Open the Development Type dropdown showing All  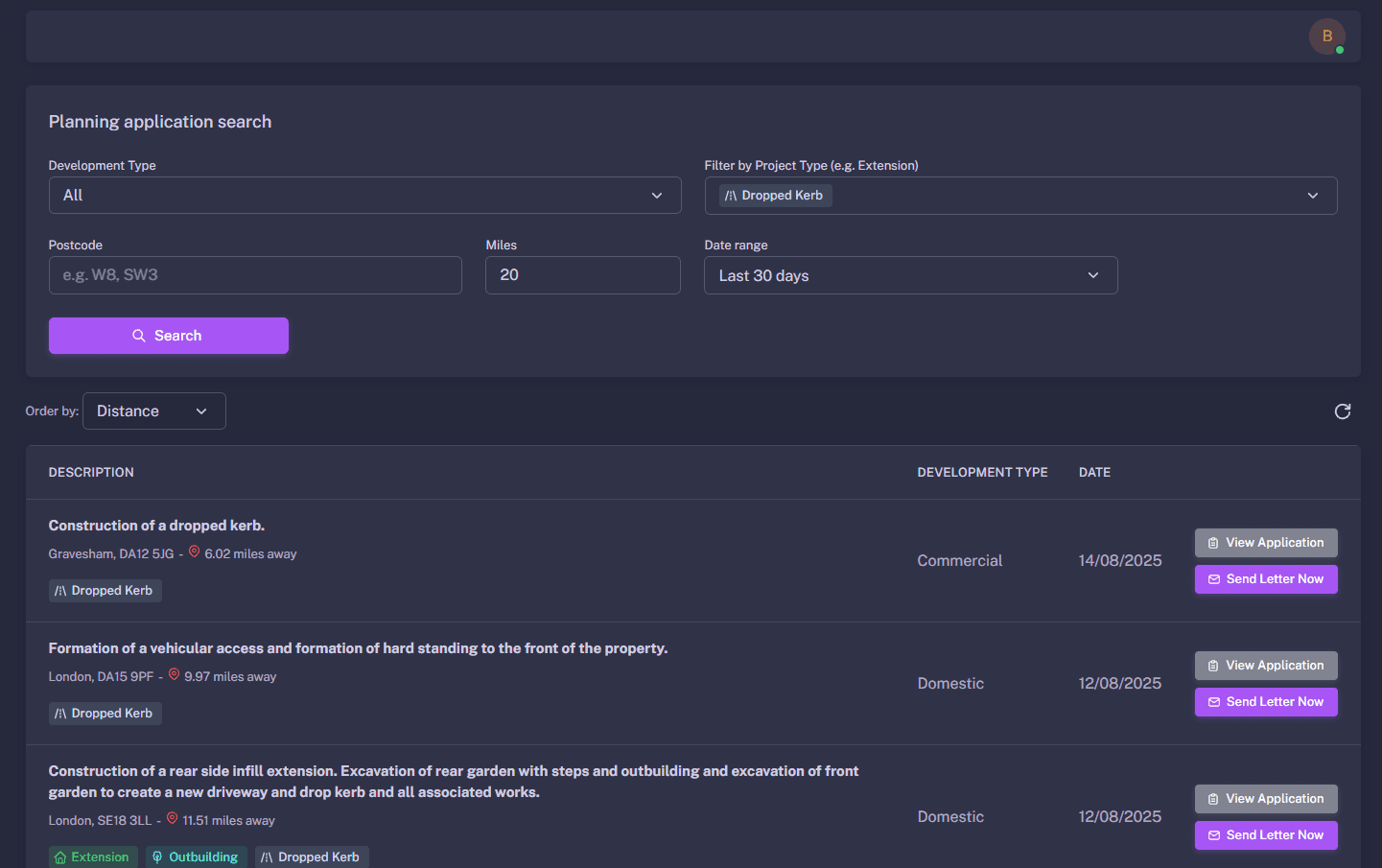[x=364, y=195]
